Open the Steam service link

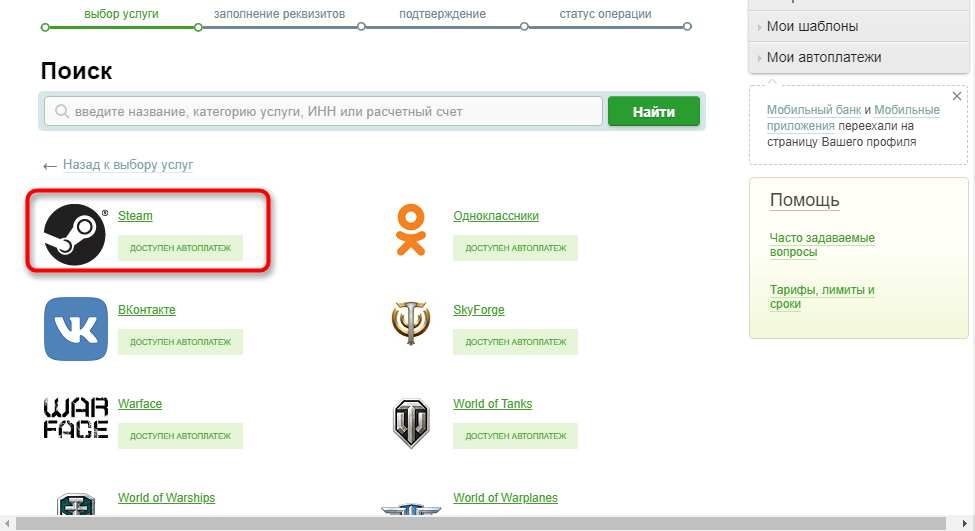point(135,216)
